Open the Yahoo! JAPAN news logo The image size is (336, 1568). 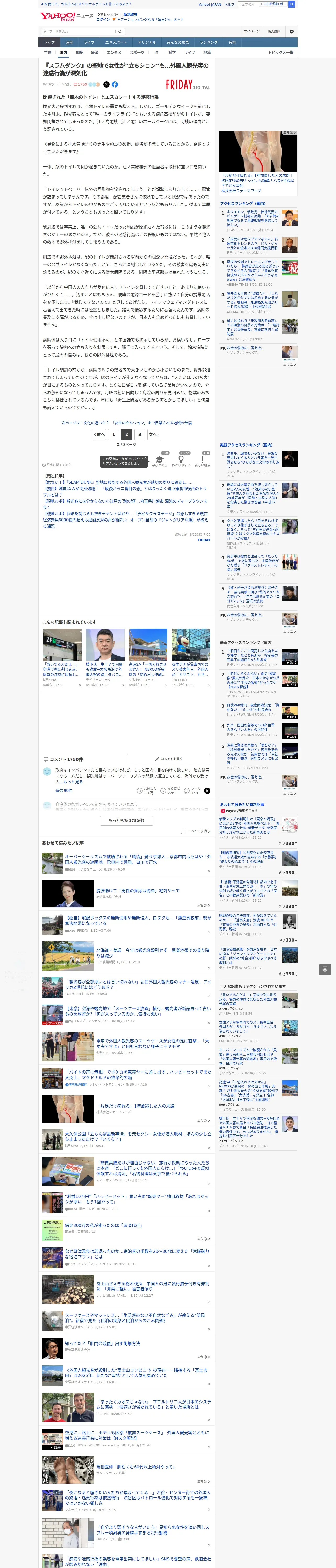point(66,16)
